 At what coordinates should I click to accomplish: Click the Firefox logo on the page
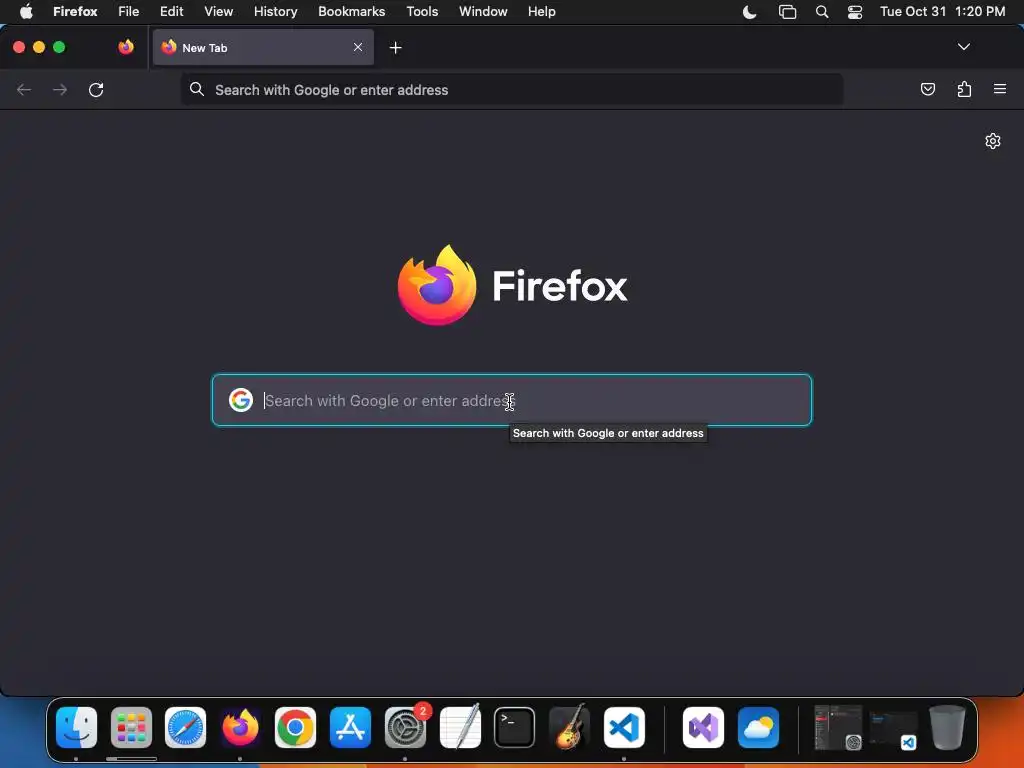click(x=437, y=285)
